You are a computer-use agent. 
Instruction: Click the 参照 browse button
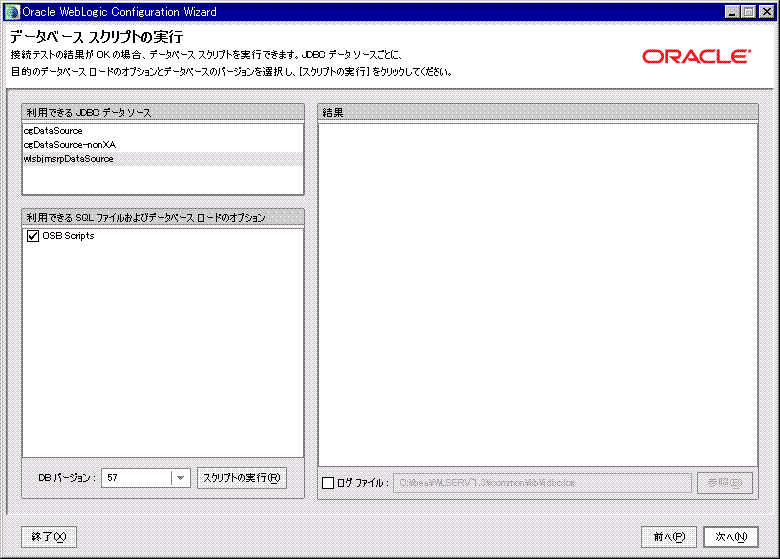(x=725, y=482)
